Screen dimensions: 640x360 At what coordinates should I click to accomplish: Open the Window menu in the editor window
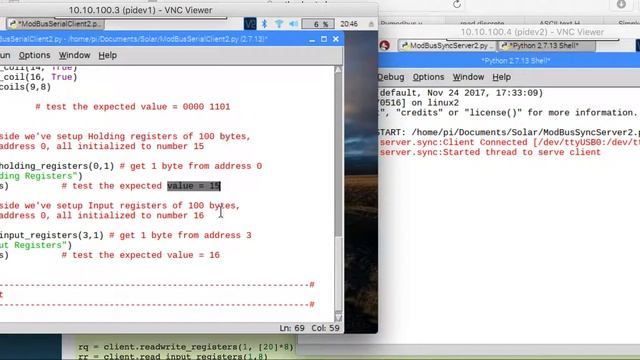point(74,55)
